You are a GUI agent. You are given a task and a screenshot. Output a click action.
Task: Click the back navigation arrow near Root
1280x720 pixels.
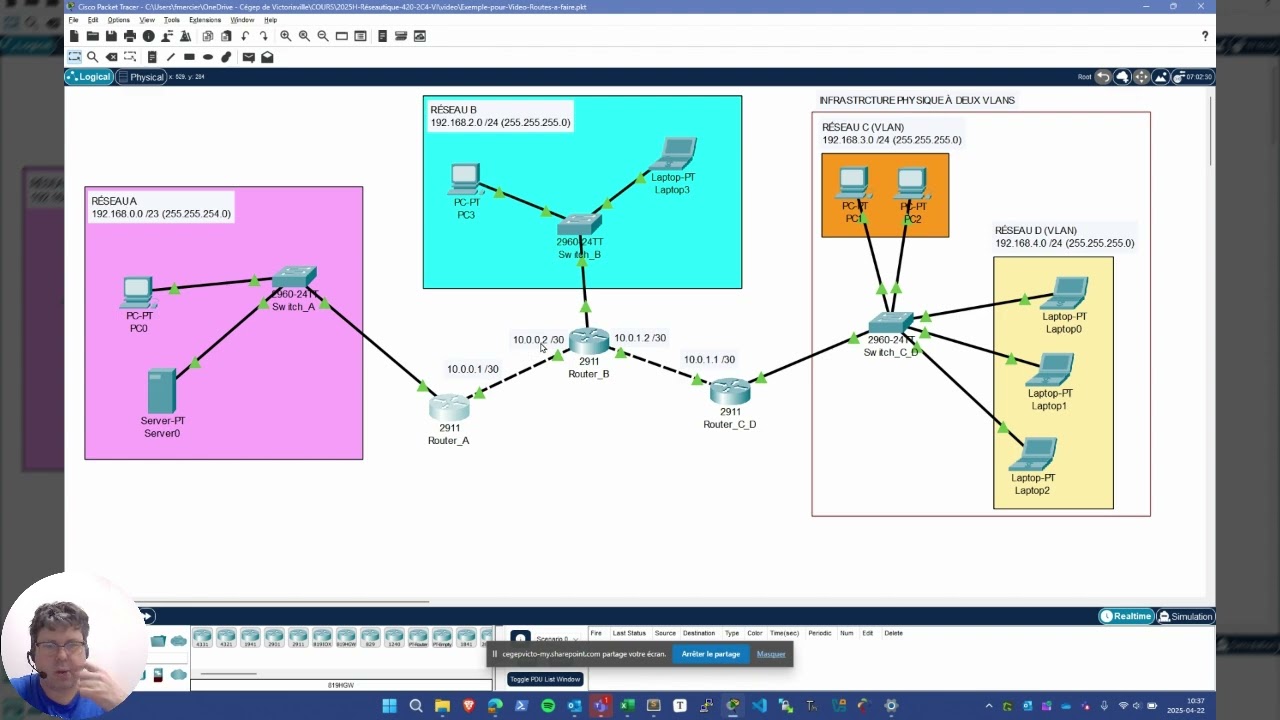[x=1103, y=77]
